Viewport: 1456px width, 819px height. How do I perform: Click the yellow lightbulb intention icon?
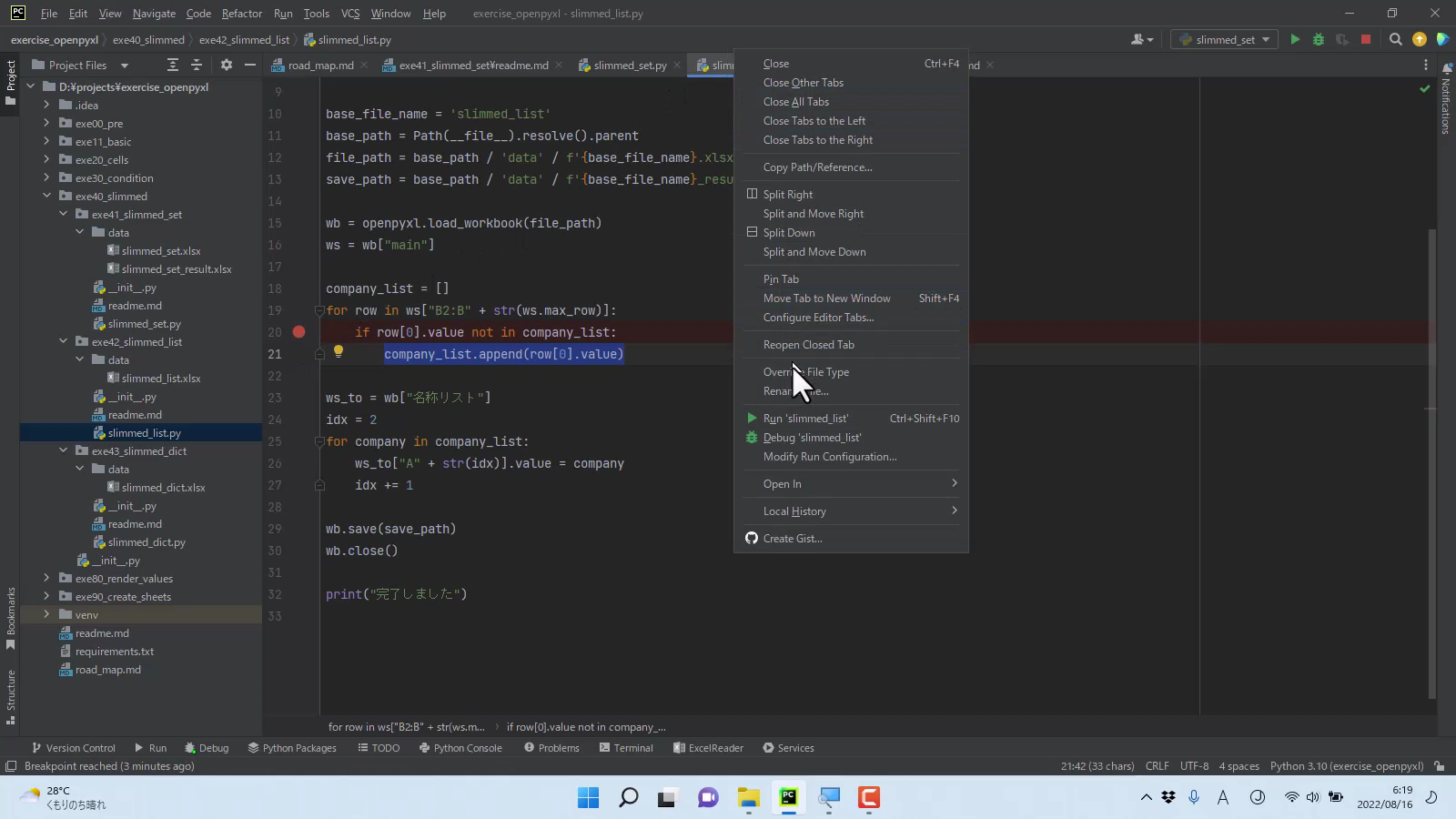tap(338, 352)
